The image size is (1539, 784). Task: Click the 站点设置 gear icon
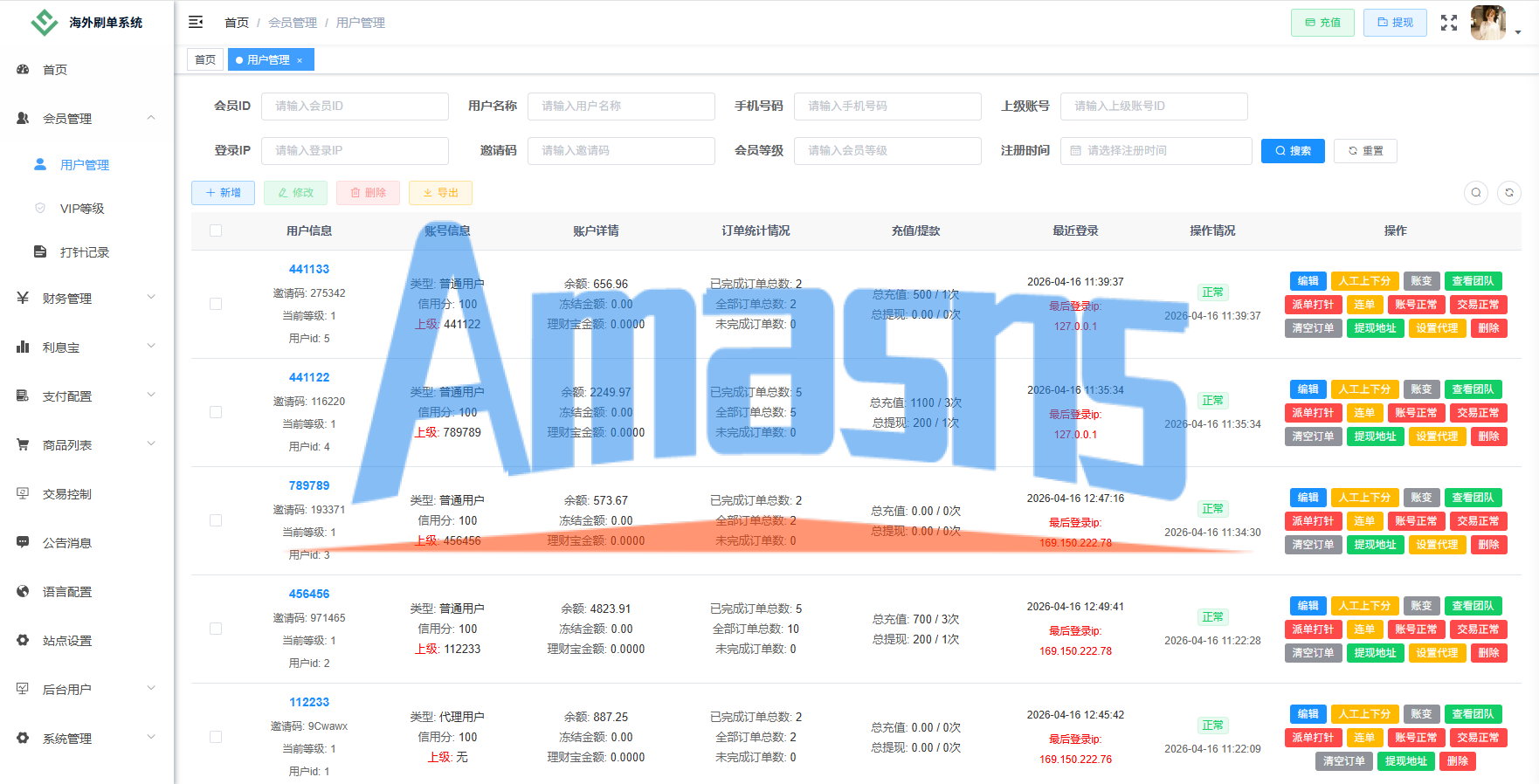tap(23, 640)
